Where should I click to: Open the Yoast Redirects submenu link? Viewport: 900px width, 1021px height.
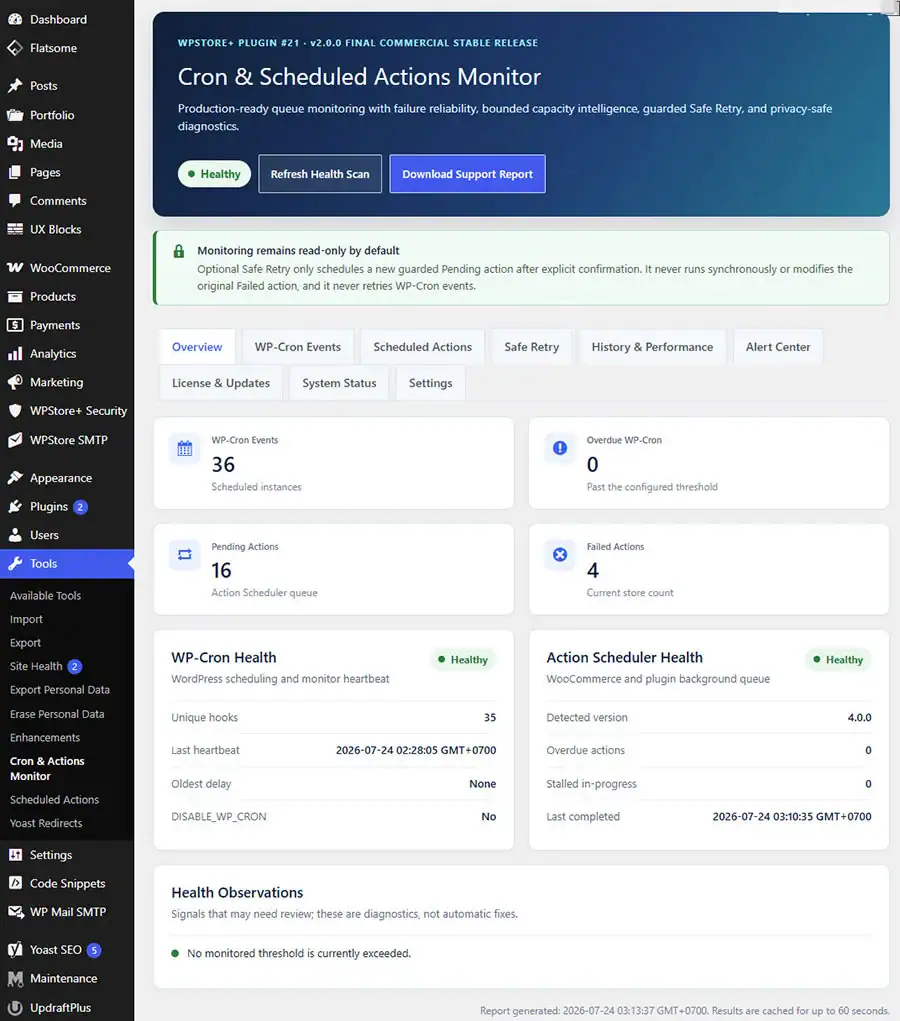click(x=46, y=823)
